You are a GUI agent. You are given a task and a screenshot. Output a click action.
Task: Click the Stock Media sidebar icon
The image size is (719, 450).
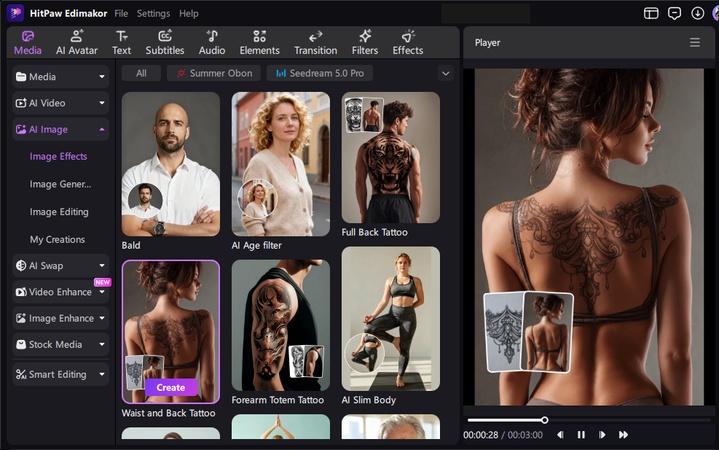click(21, 344)
